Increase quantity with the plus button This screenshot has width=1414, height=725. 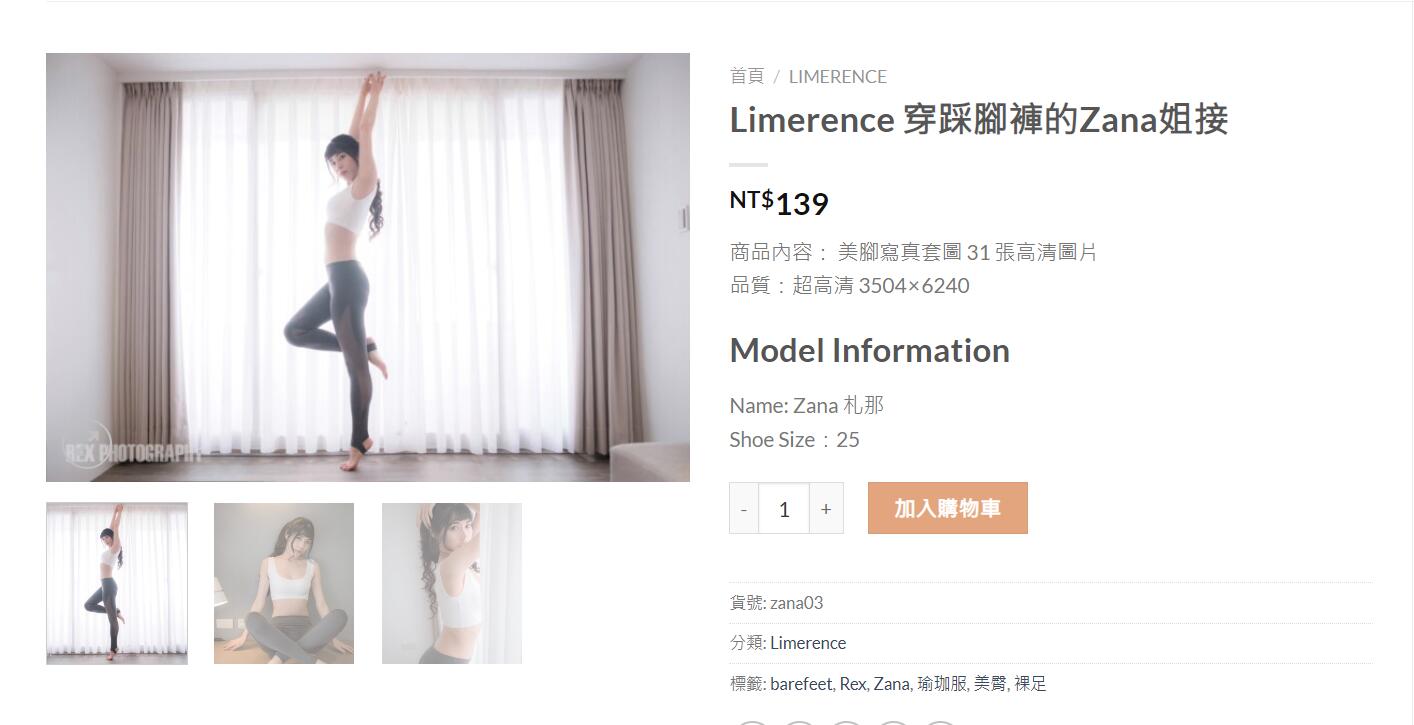pyautogui.click(x=826, y=508)
